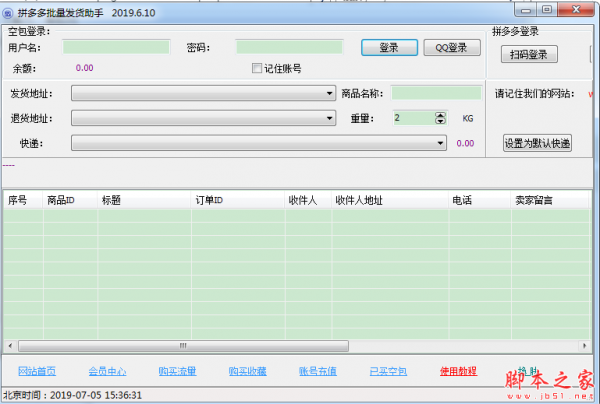Click the 余额 balance value 0.00
600x404 pixels.
[x=85, y=68]
